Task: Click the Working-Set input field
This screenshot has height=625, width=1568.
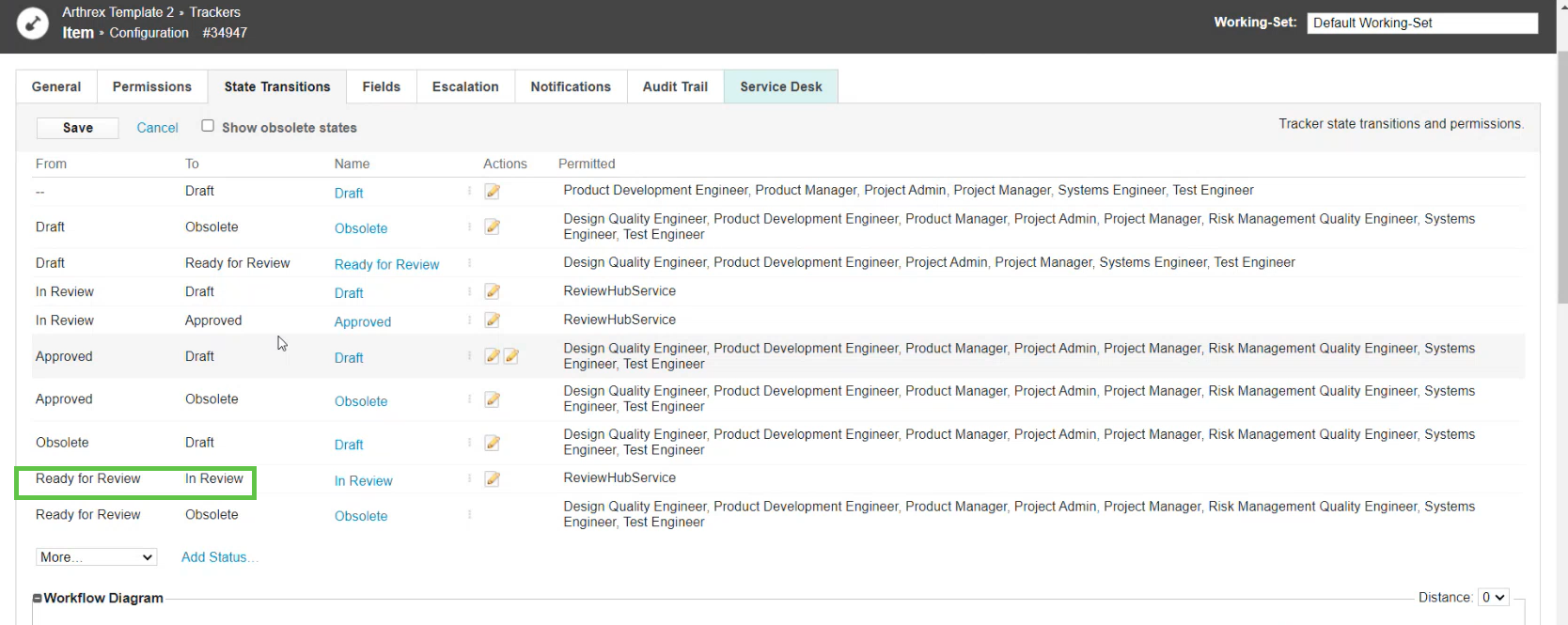Action: (1421, 23)
